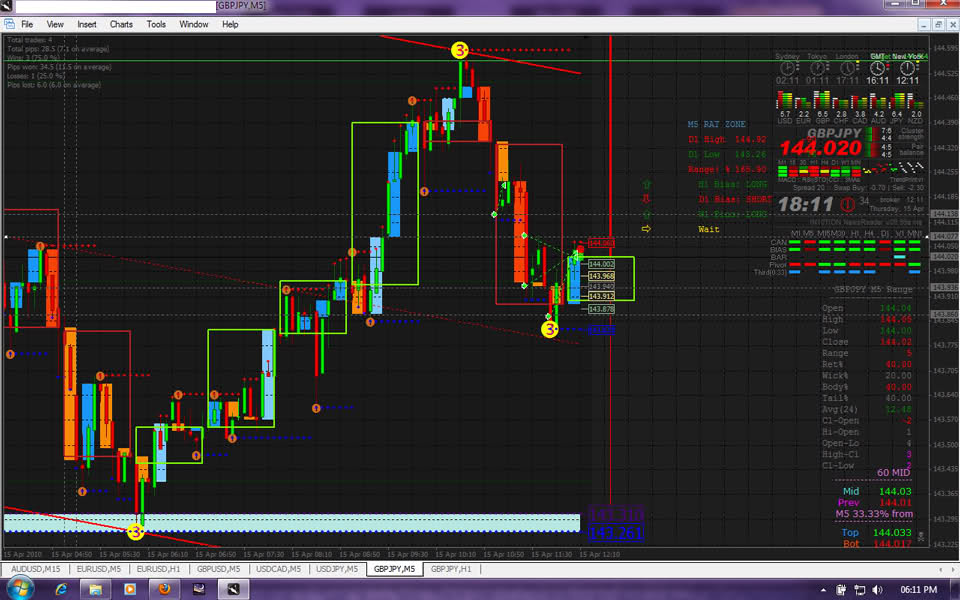Click the red alarm icon beside 18:11
The width and height of the screenshot is (960, 600).
[847, 204]
